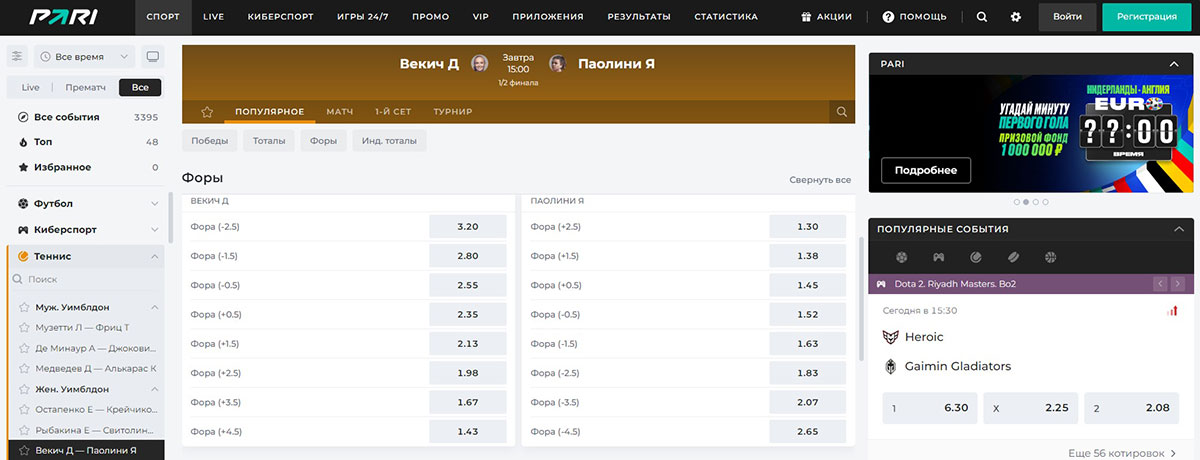Switch sidebar filter to Live

click(30, 87)
